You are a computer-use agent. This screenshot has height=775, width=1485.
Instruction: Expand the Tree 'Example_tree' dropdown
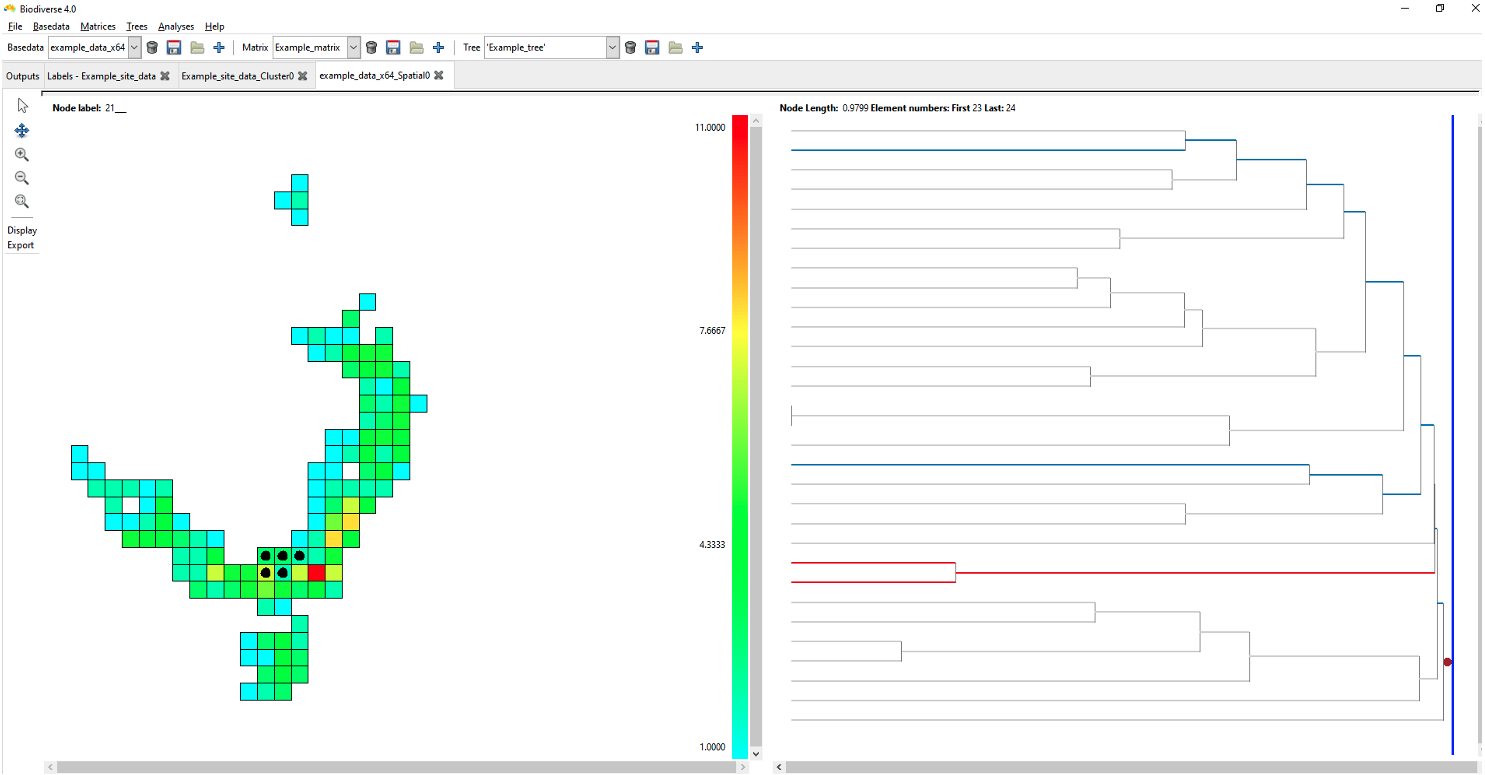pos(613,47)
